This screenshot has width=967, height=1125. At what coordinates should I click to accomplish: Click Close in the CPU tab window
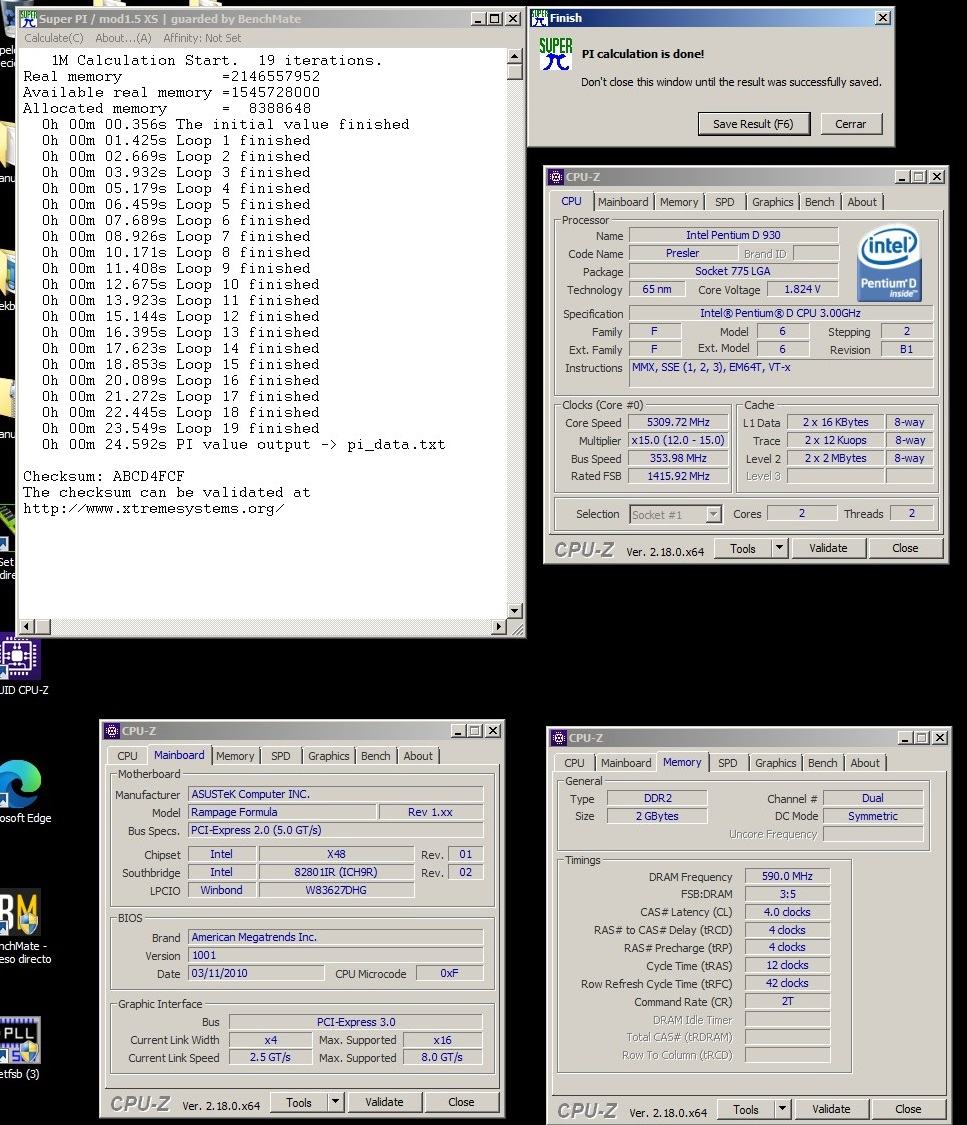905,548
